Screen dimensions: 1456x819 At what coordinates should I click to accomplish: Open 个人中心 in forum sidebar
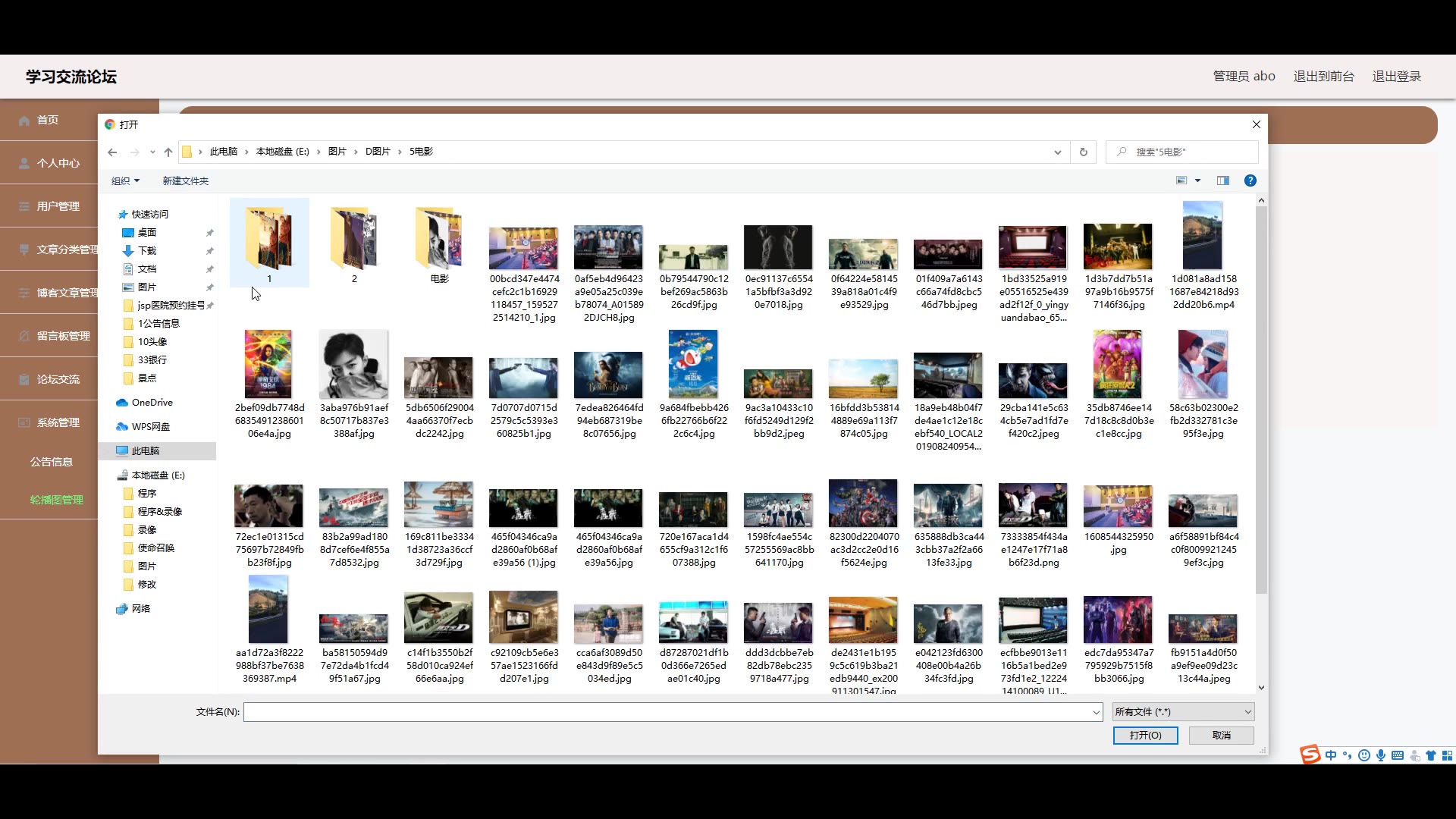point(58,163)
